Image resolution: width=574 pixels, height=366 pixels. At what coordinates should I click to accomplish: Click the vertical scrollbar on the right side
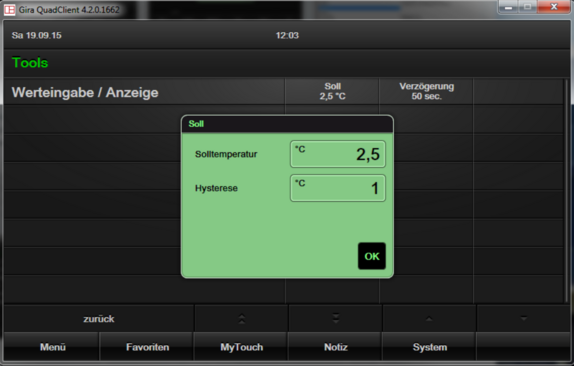coord(567,190)
